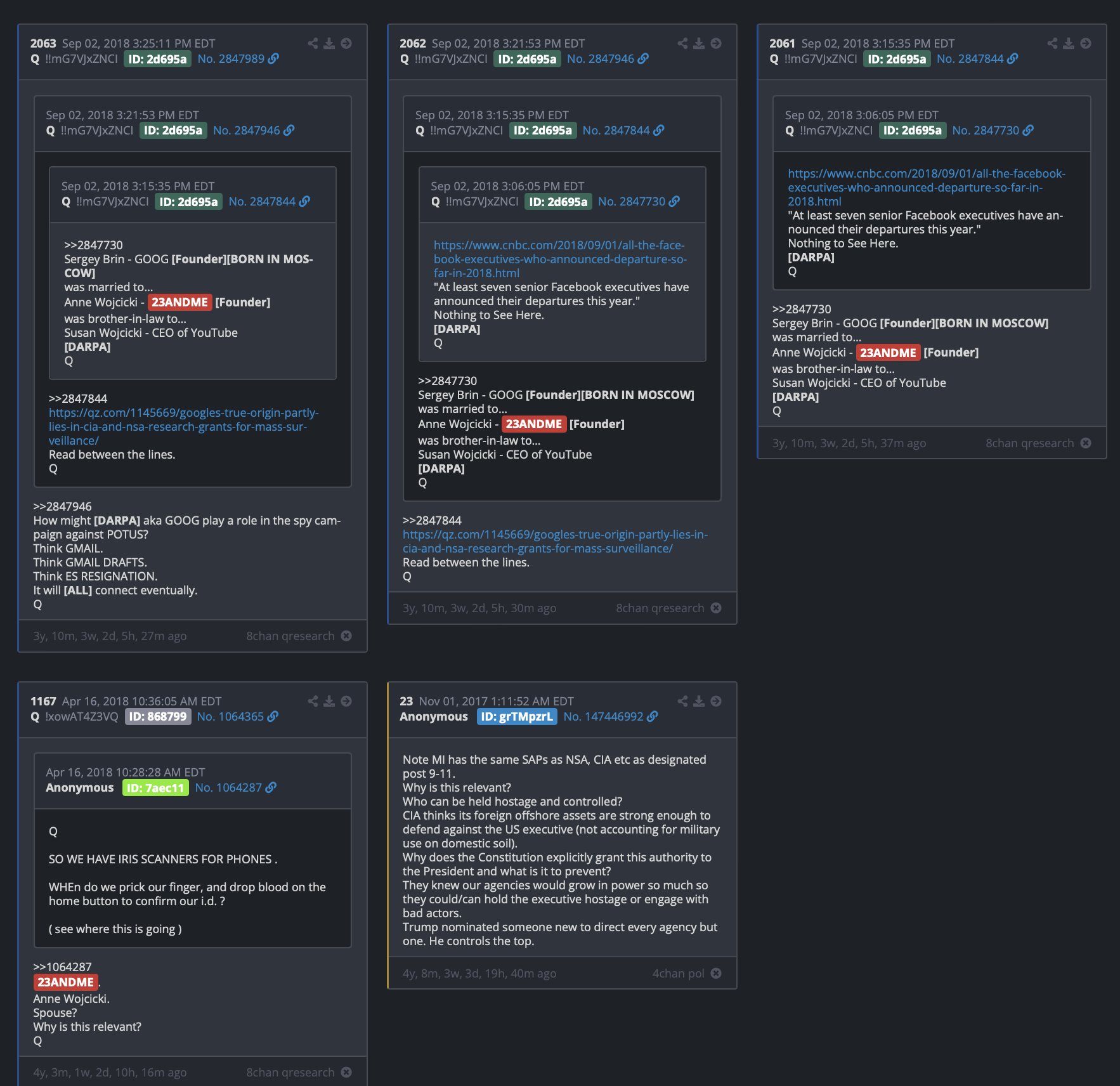Open post 2061 arrow icon
The height and width of the screenshot is (1086, 1120).
(1086, 43)
